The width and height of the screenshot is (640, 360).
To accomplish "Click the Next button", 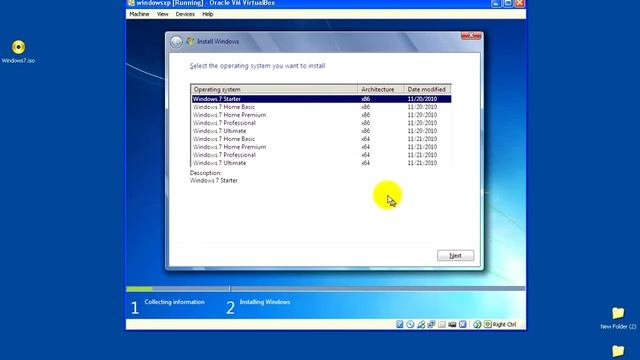I will [x=456, y=256].
